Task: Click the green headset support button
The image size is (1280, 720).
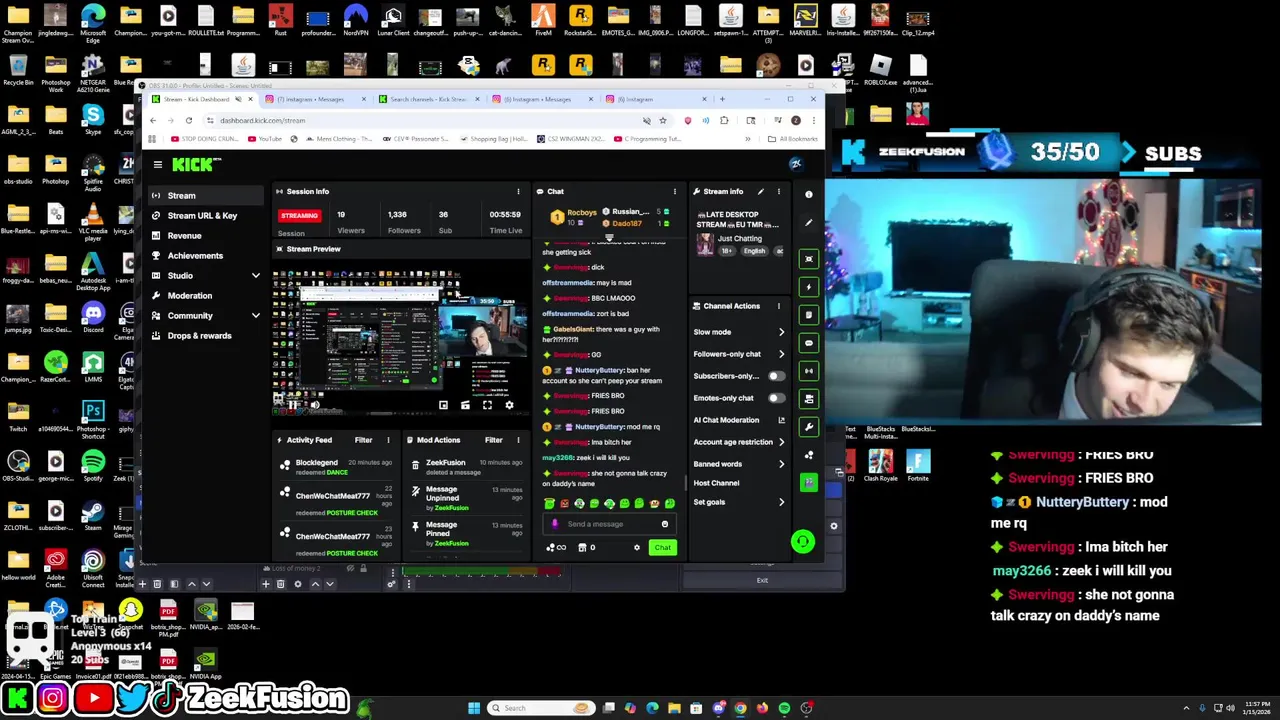Action: (x=802, y=542)
